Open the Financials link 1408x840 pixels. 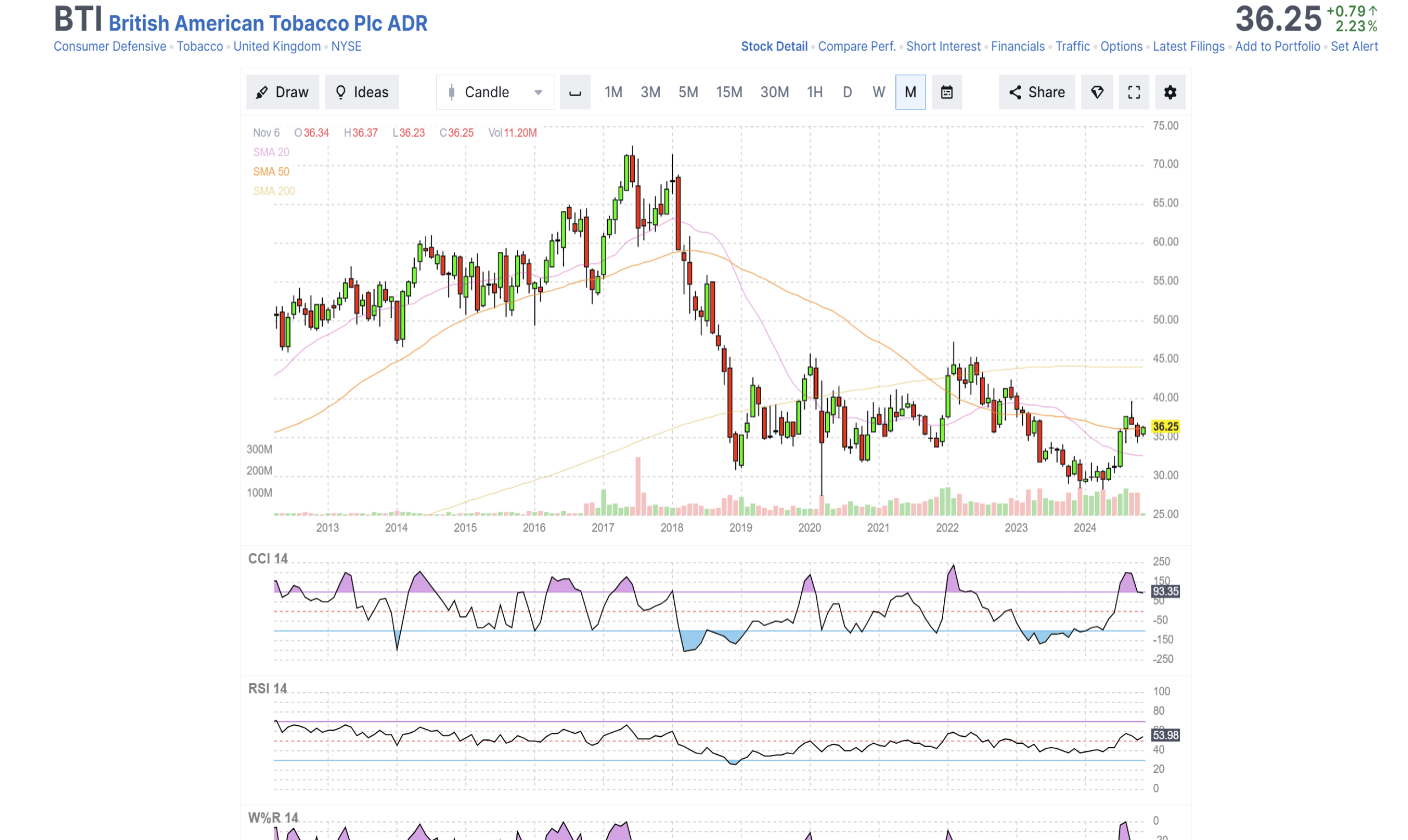(1018, 46)
